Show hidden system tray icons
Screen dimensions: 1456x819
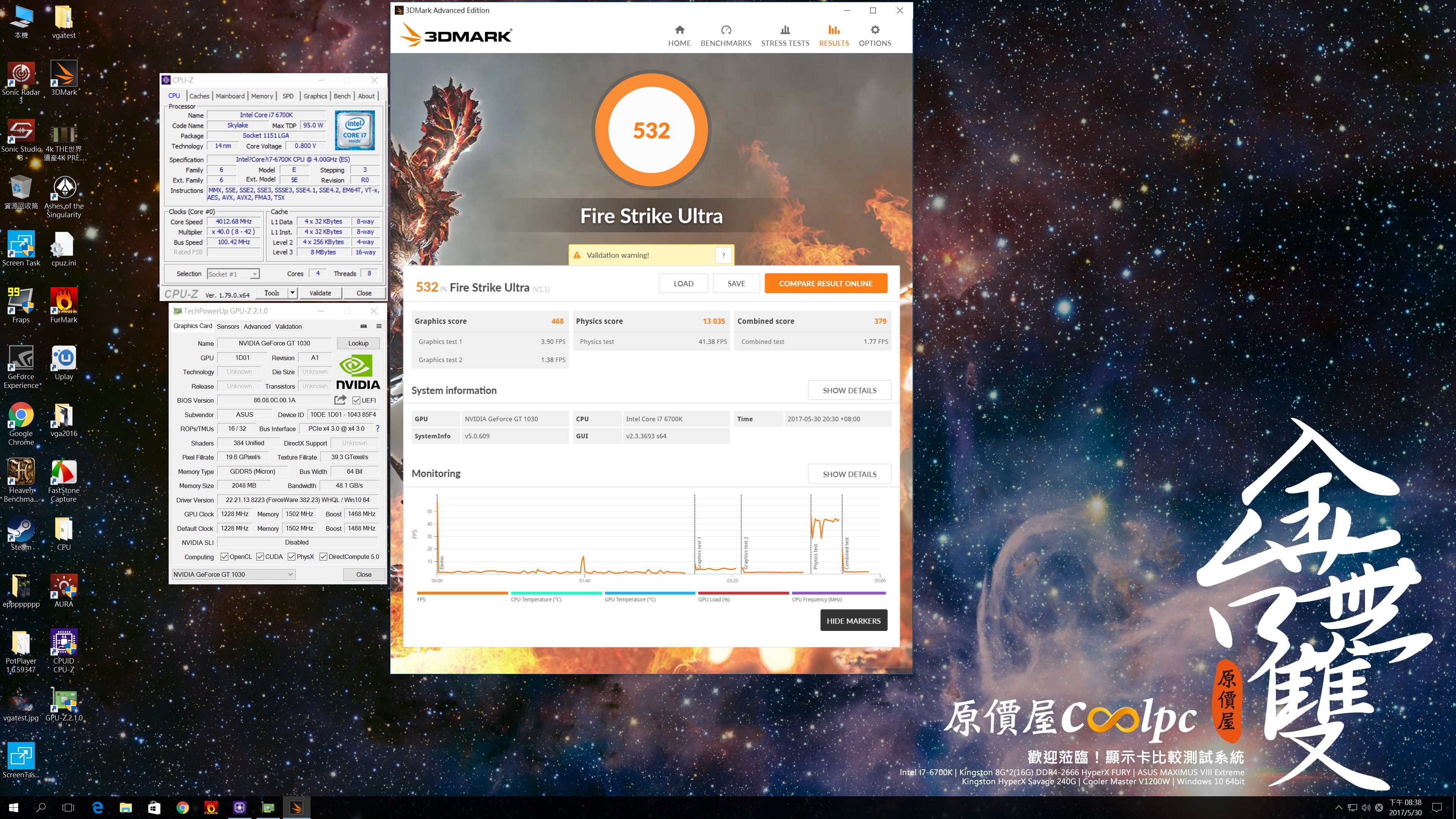(1338, 807)
